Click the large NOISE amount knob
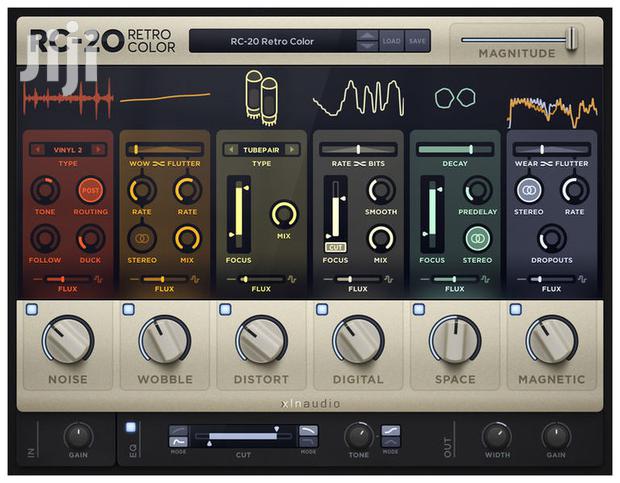 click(68, 340)
